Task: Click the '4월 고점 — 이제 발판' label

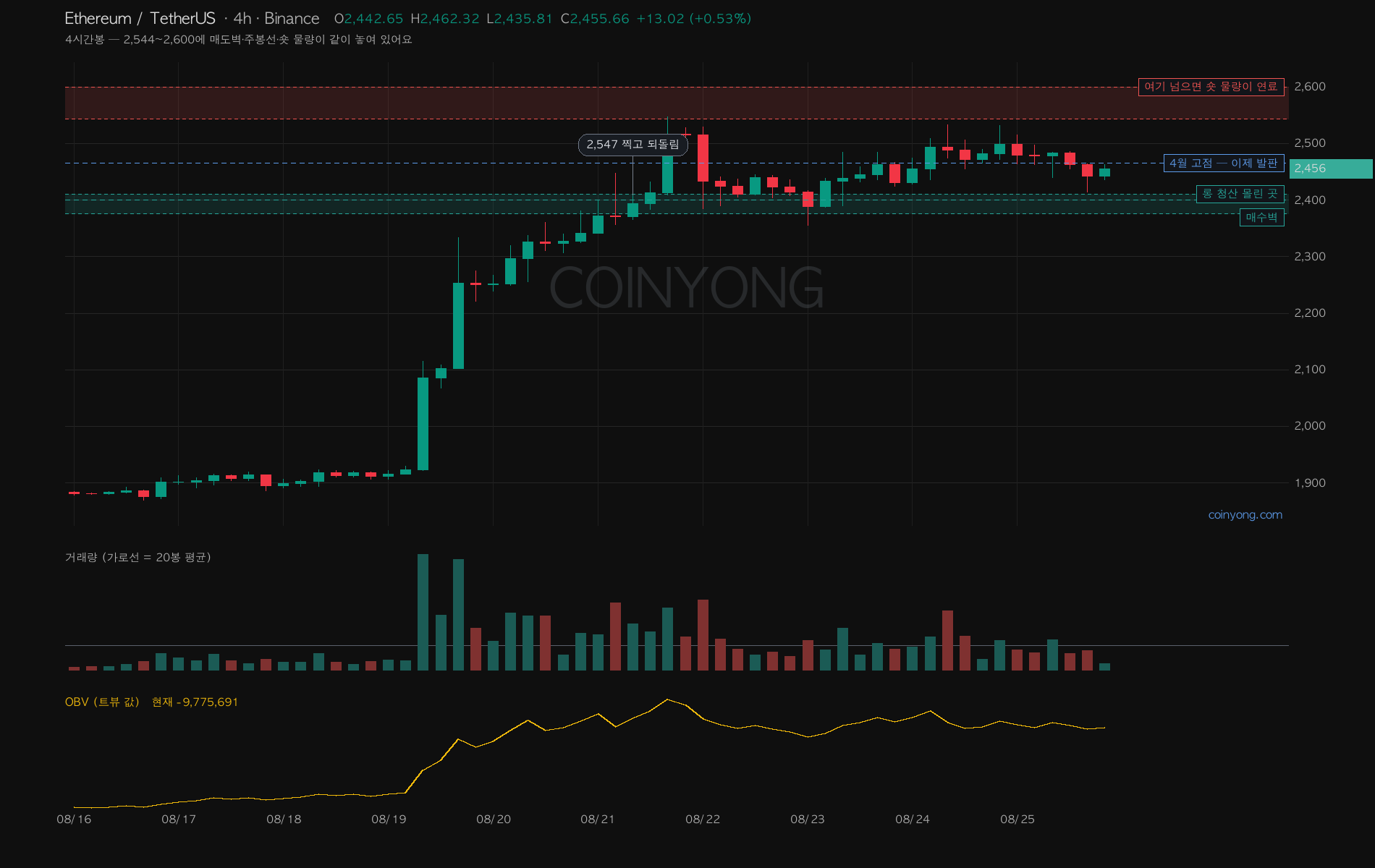Action: (x=1224, y=163)
